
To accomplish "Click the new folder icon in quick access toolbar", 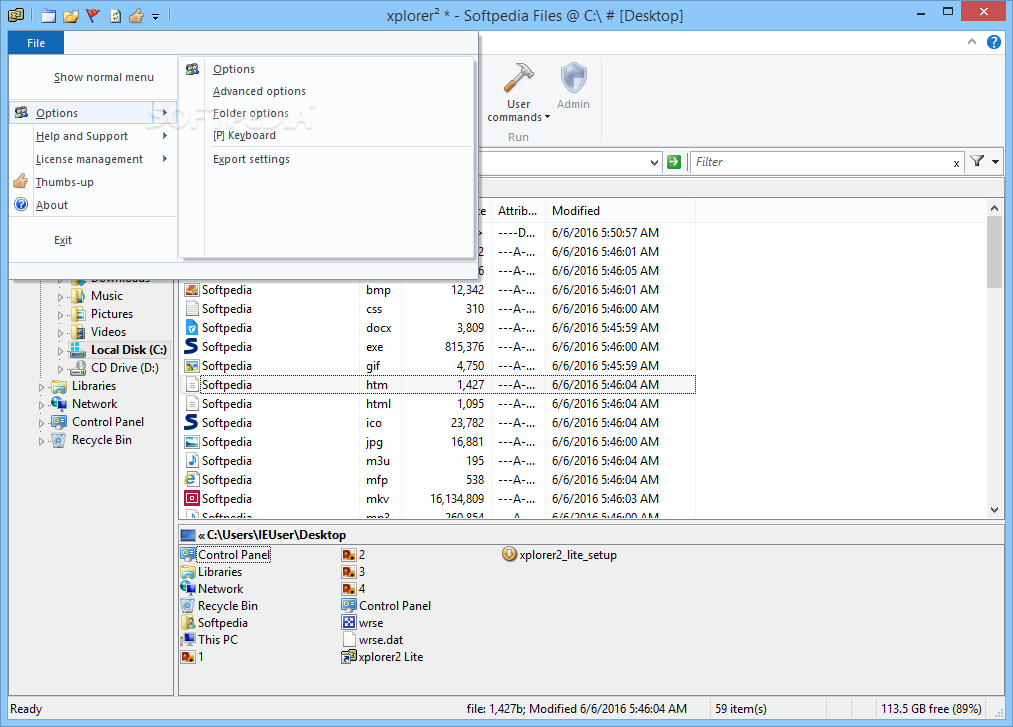I will 48,16.
